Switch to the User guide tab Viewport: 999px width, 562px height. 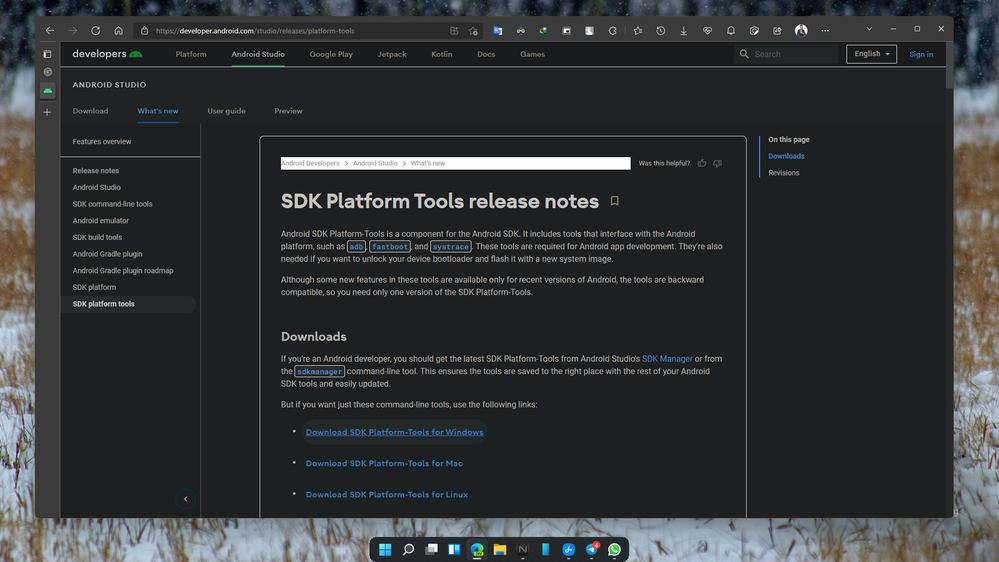coord(226,111)
